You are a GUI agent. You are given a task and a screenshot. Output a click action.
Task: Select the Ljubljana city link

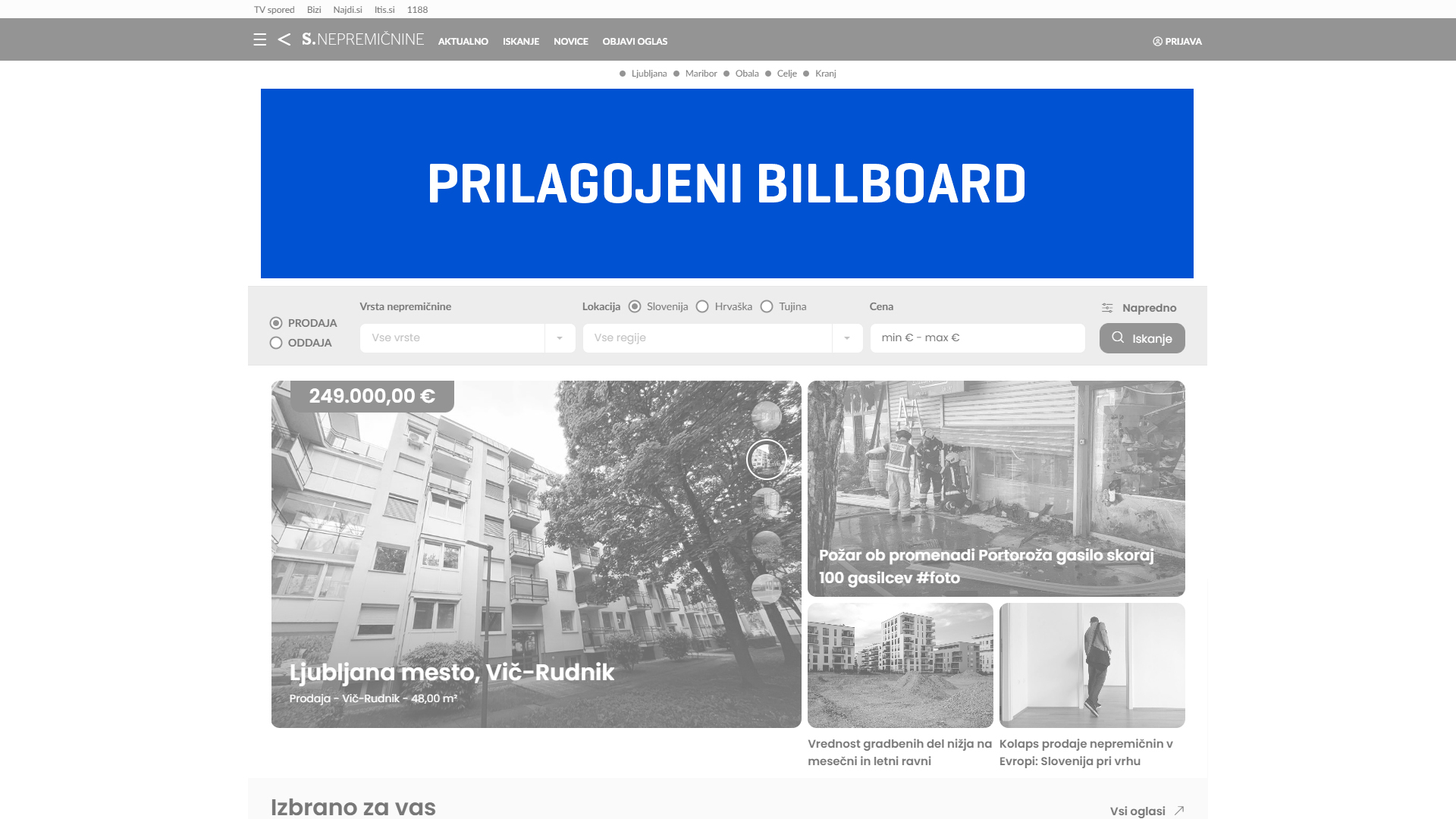coord(649,74)
